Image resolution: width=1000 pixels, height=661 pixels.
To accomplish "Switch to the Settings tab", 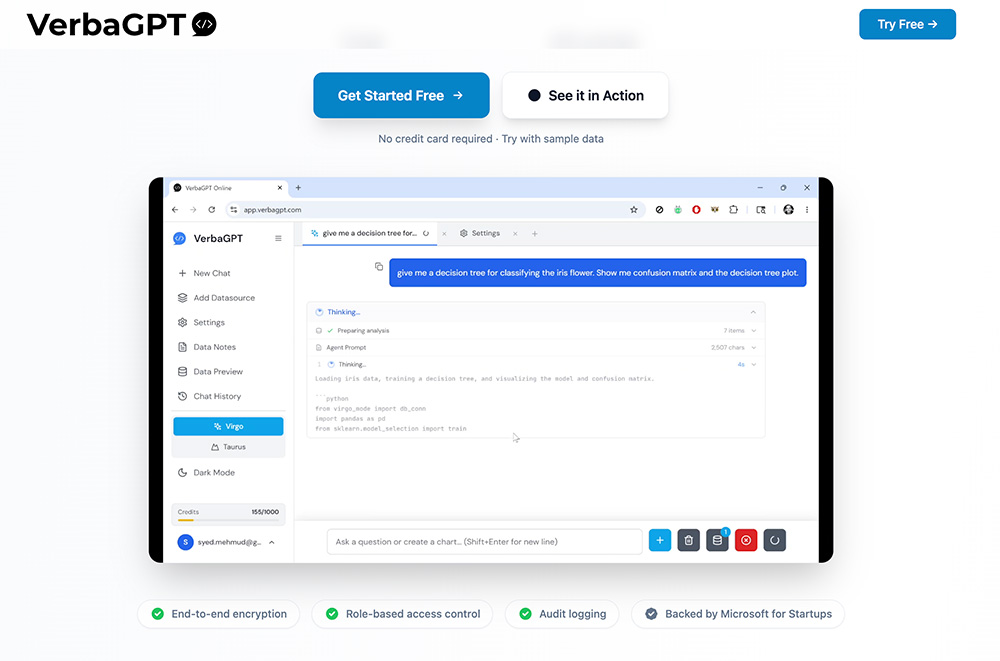I will [480, 234].
